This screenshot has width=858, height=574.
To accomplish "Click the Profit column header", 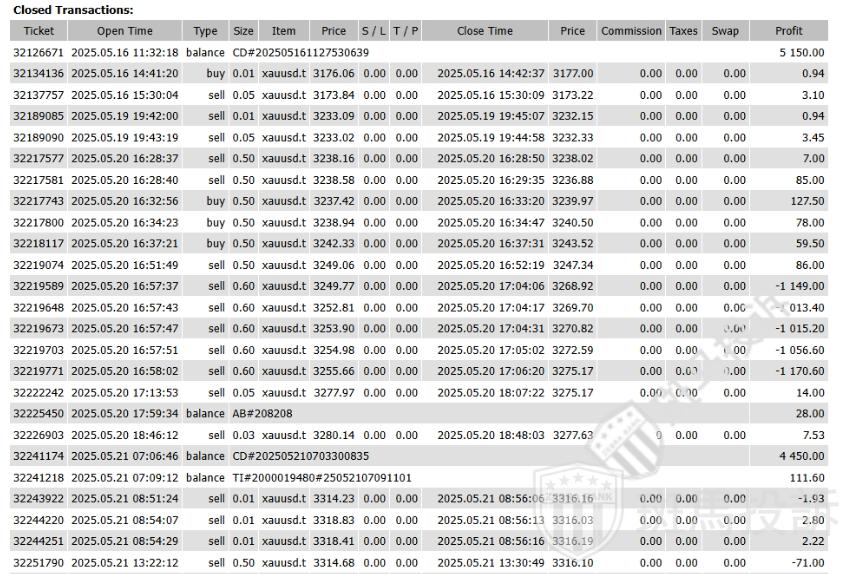I will tap(789, 31).
